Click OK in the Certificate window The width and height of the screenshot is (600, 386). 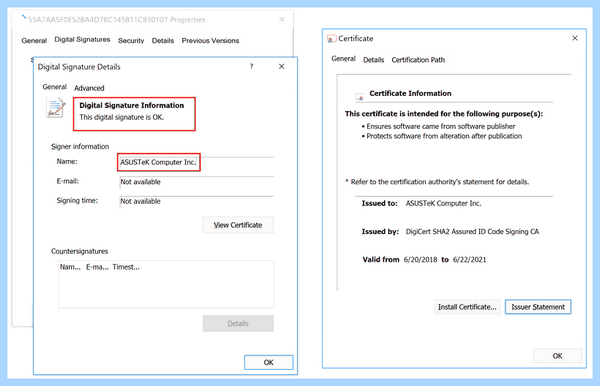558,356
